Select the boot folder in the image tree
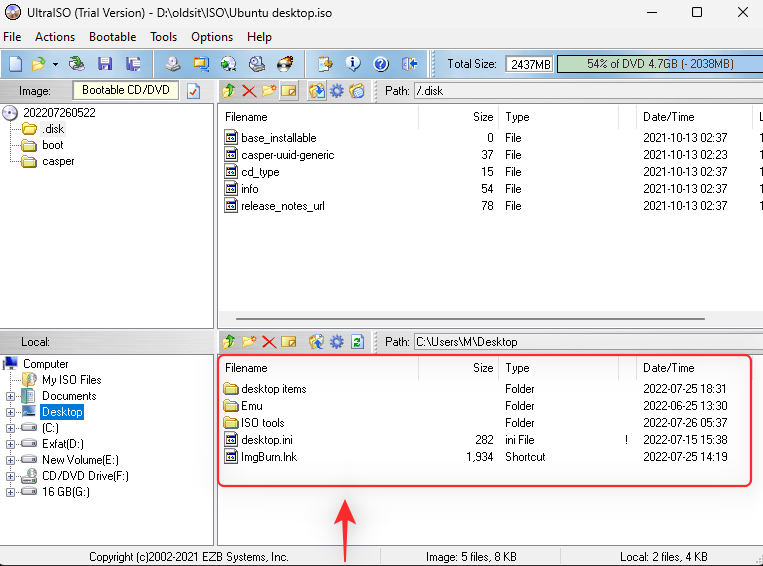Image resolution: width=763 pixels, height=566 pixels. (x=53, y=145)
